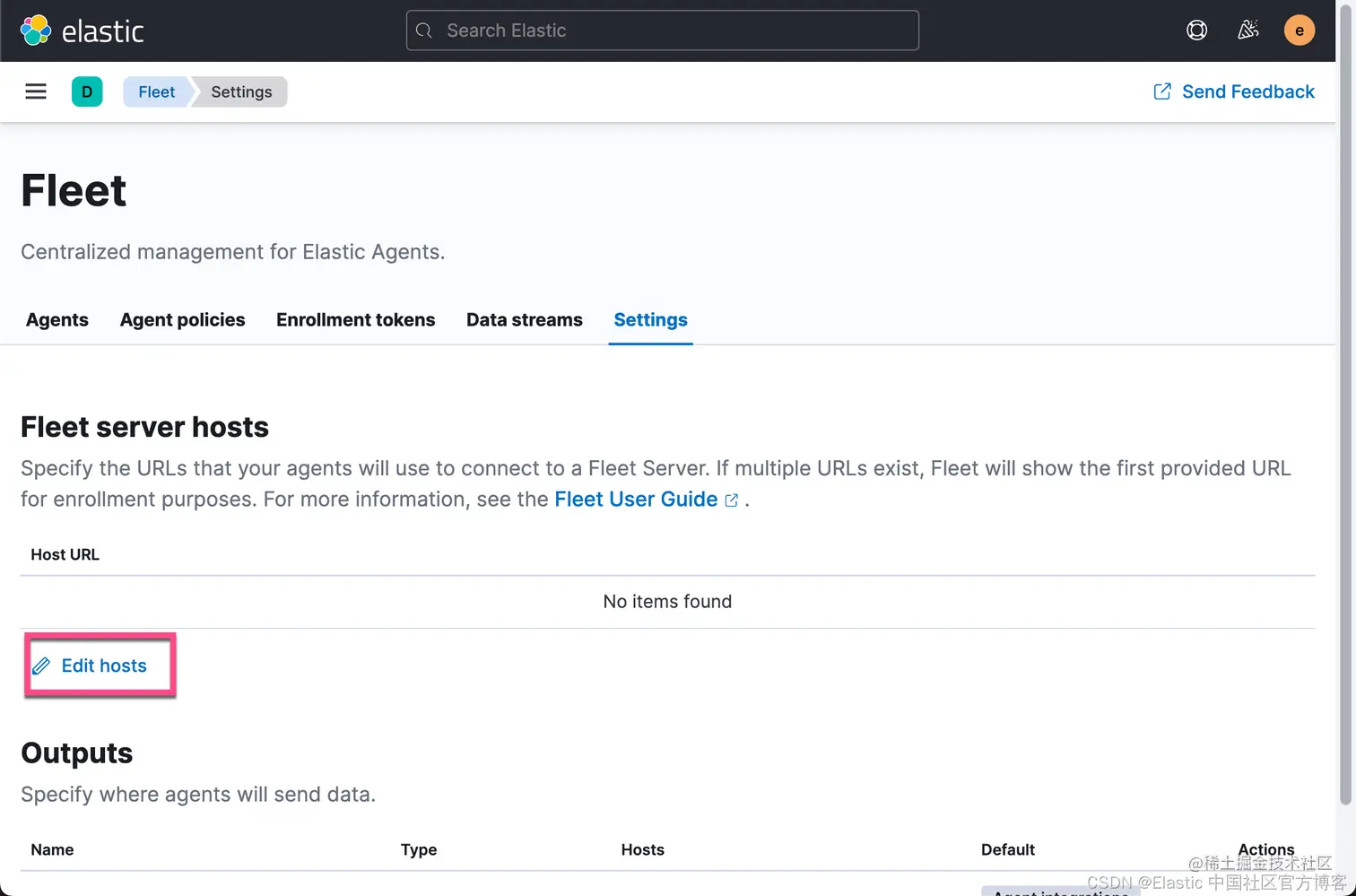Click the Elastic logo icon
The height and width of the screenshot is (896, 1356).
pyautogui.click(x=36, y=30)
